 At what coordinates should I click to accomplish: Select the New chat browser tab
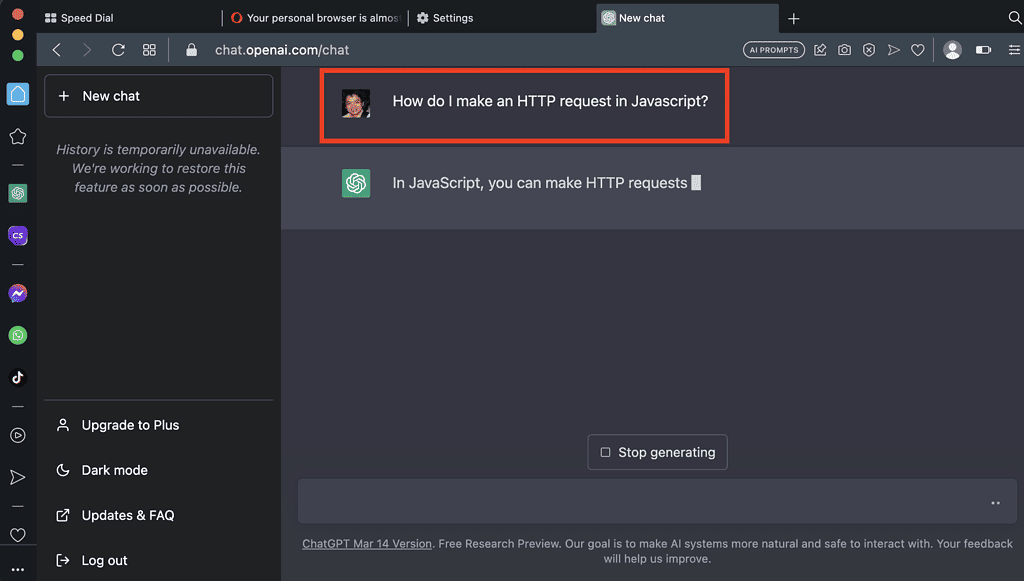(x=687, y=18)
